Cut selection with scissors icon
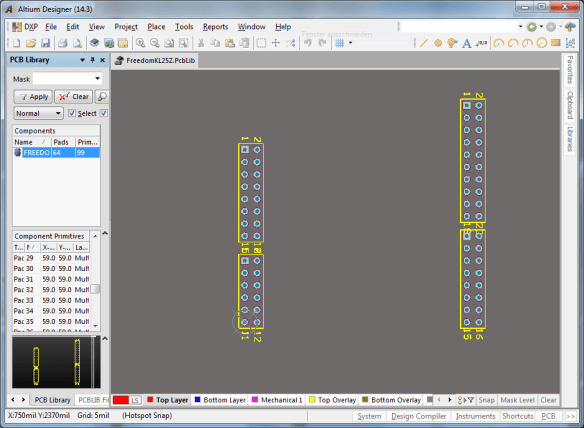The width and height of the screenshot is (584, 428). [201, 43]
